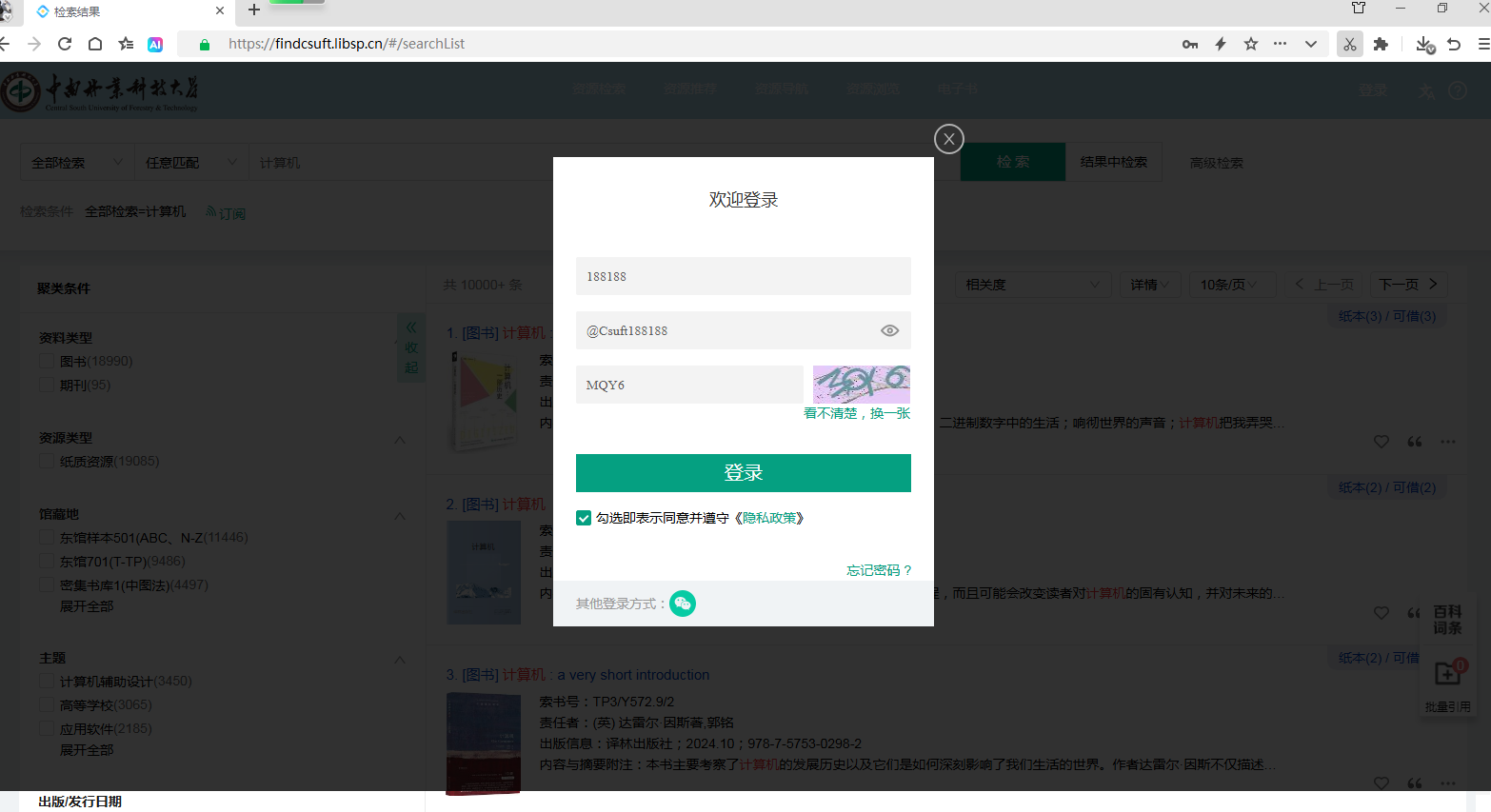Uncheck the privacy policy agreement checkbox
Image resolution: width=1491 pixels, height=812 pixels.
tap(584, 518)
